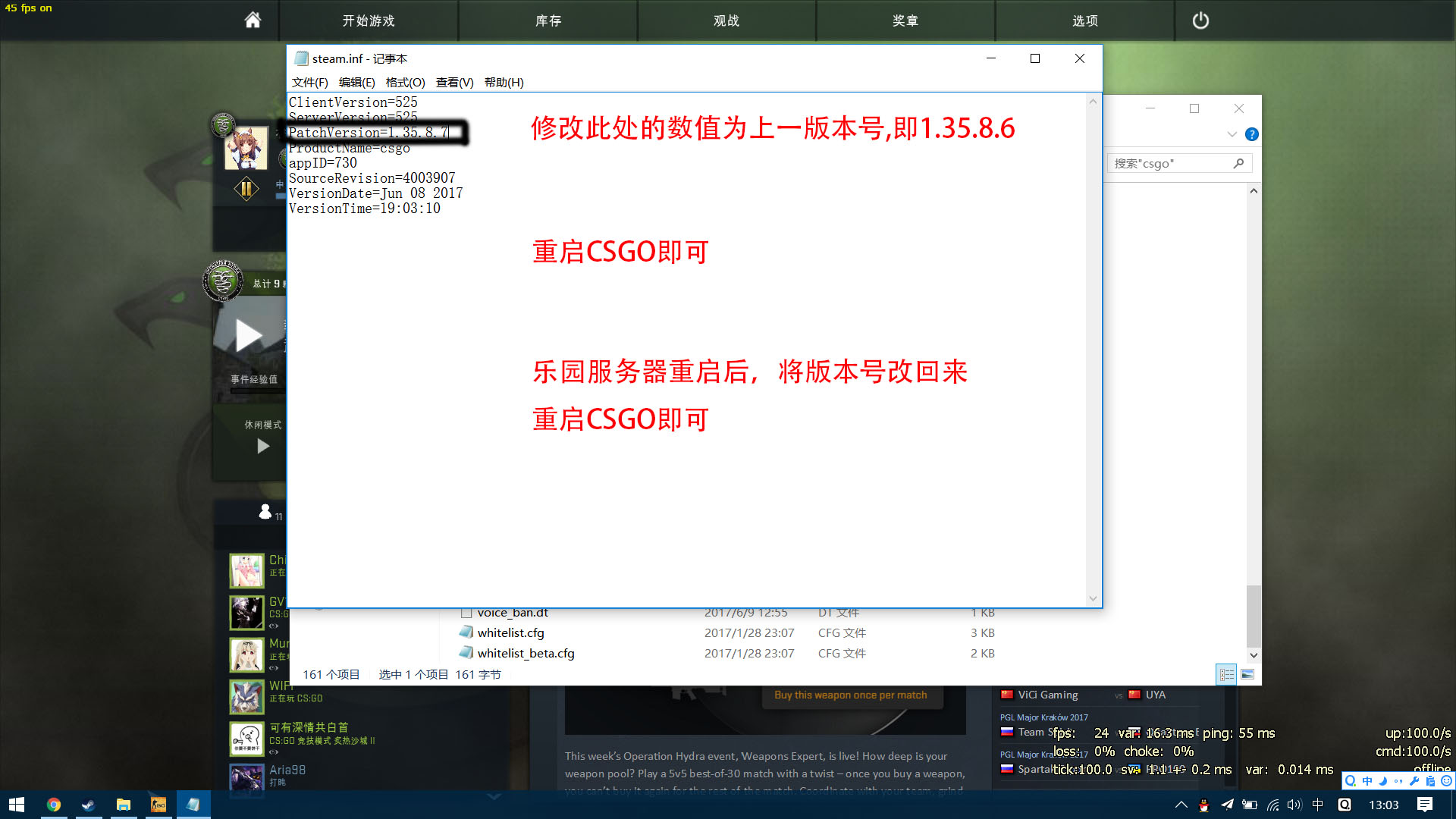The image size is (1456, 819).
Task: Select the whitelist_beta.cfg file
Action: coord(526,653)
